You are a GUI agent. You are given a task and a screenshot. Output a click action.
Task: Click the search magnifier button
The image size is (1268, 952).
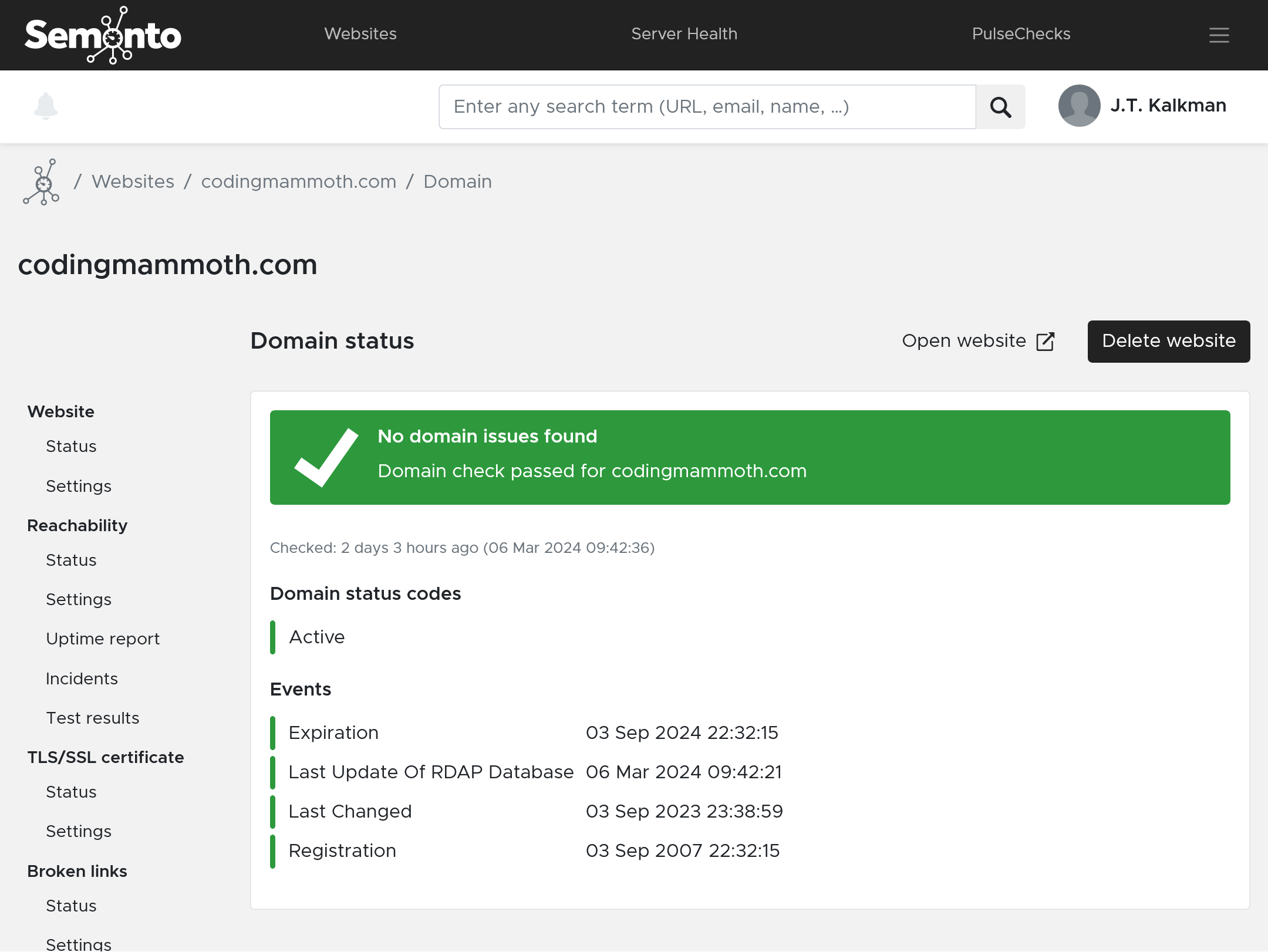coord(1000,107)
